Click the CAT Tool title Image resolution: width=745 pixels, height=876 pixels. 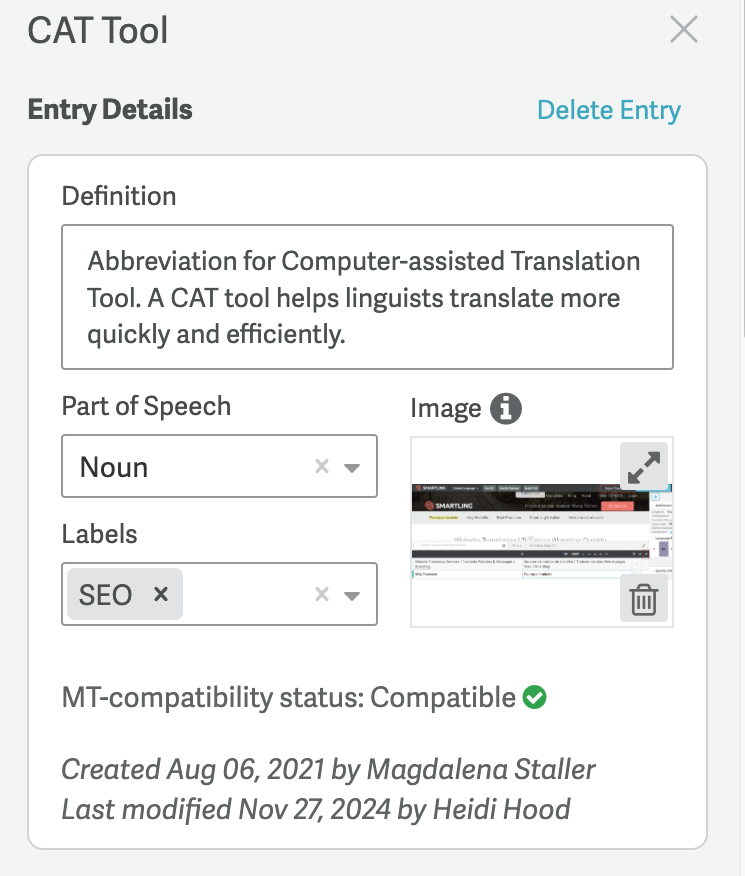98,31
